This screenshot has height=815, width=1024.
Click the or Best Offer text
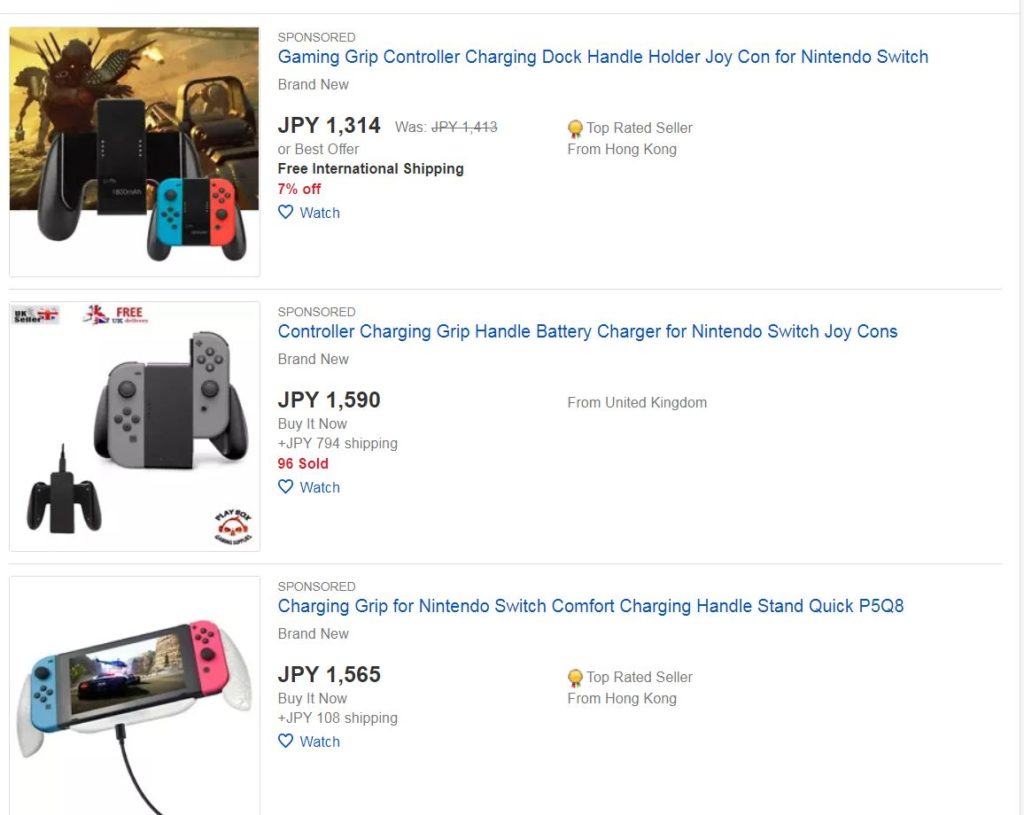318,149
